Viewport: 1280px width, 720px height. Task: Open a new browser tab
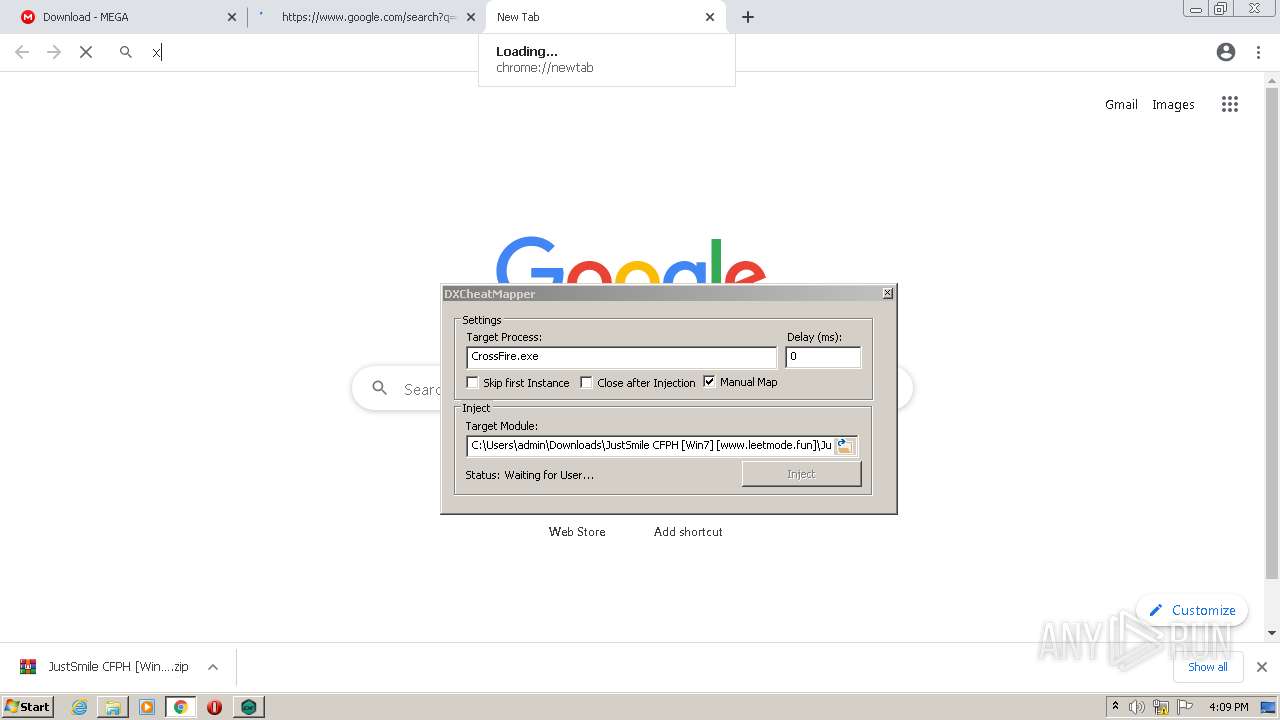[748, 17]
